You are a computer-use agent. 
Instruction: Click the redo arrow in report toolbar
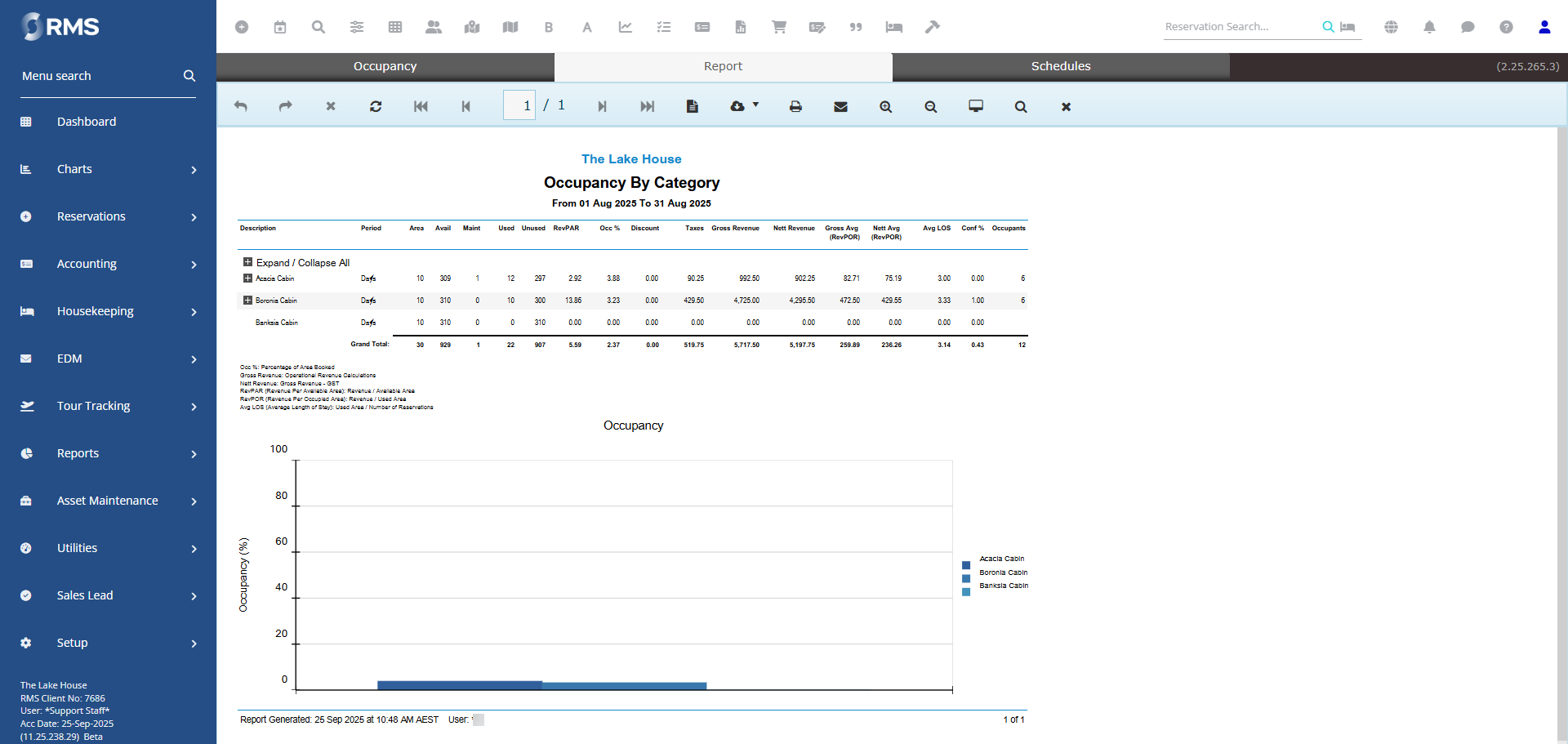(x=285, y=106)
